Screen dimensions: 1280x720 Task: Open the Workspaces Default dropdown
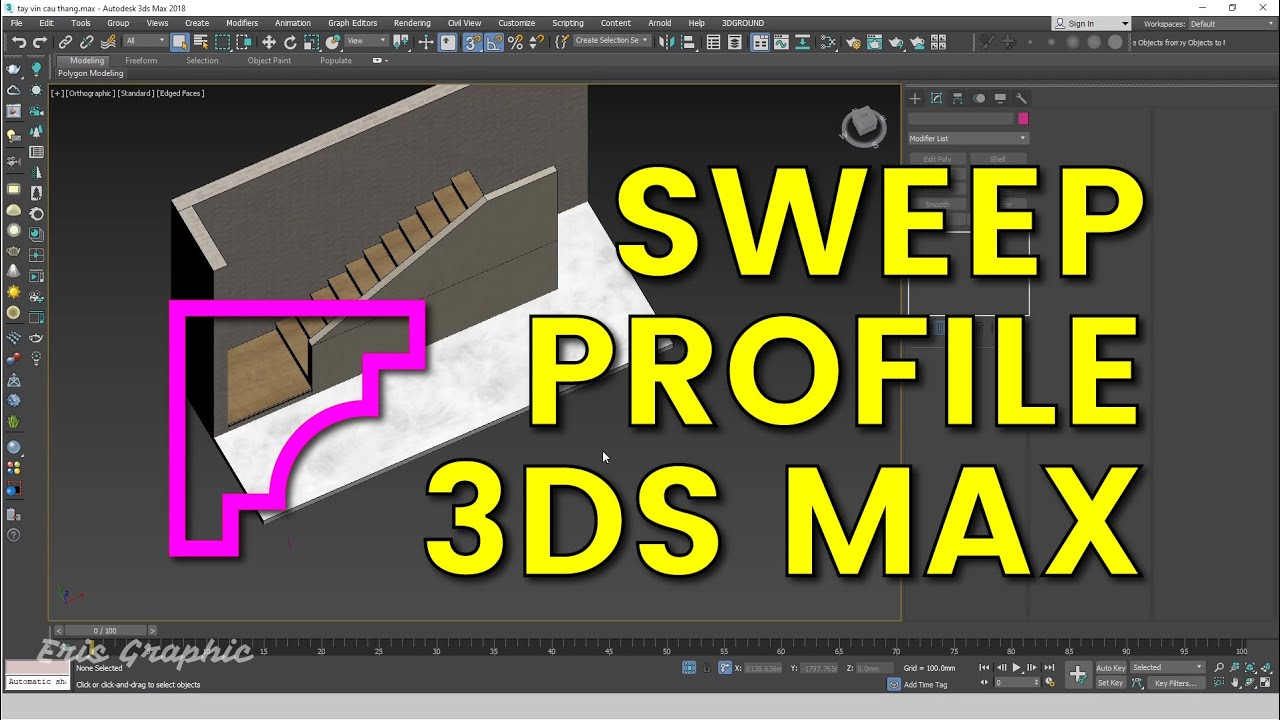(1233, 23)
